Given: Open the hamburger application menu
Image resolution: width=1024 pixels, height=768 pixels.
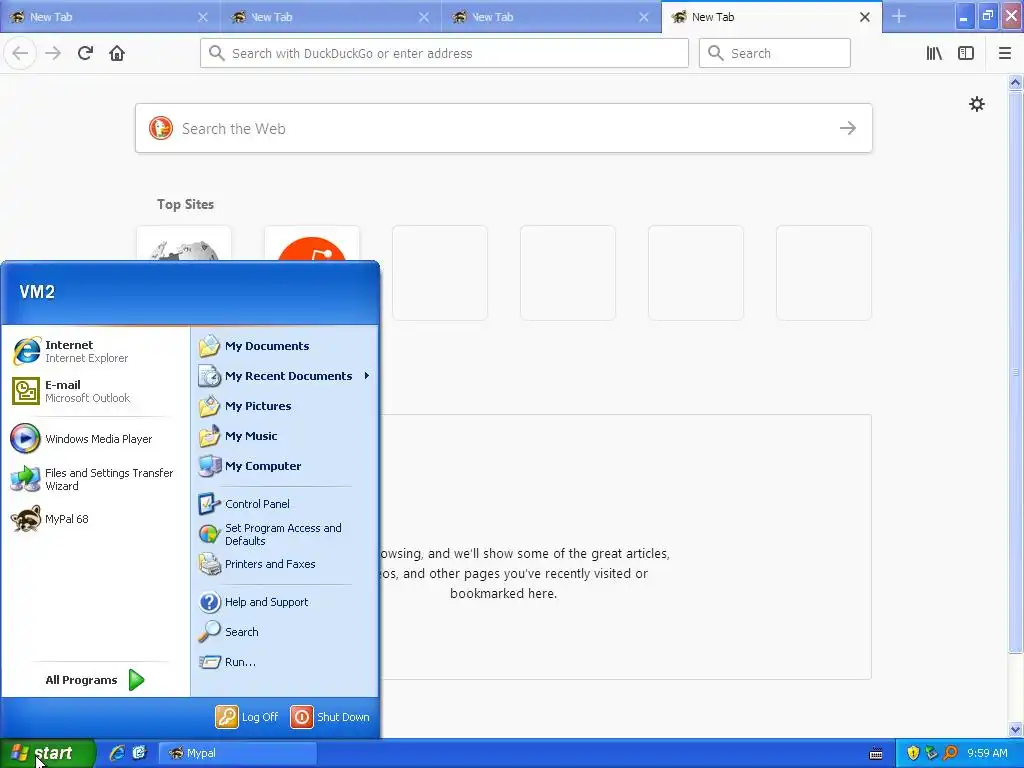Looking at the screenshot, I should [1004, 54].
